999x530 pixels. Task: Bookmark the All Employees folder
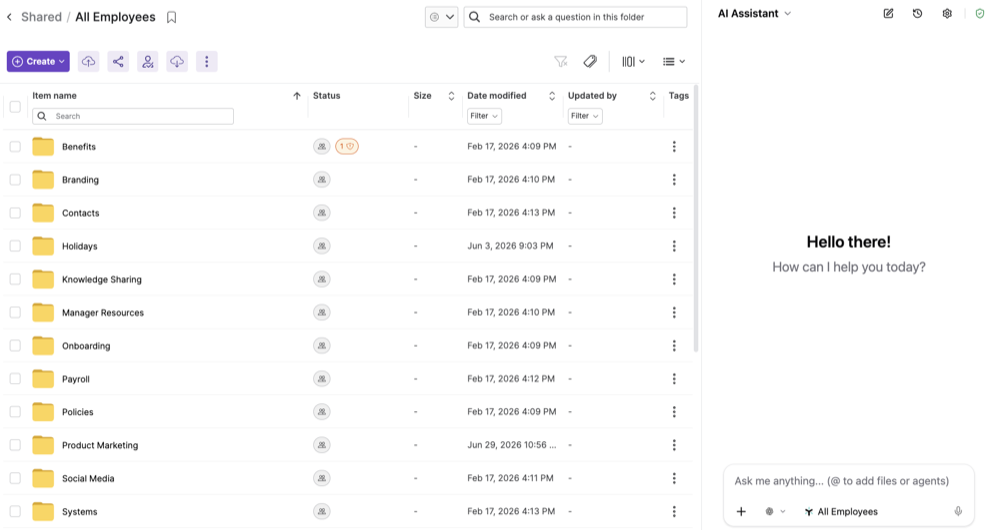pos(171,18)
